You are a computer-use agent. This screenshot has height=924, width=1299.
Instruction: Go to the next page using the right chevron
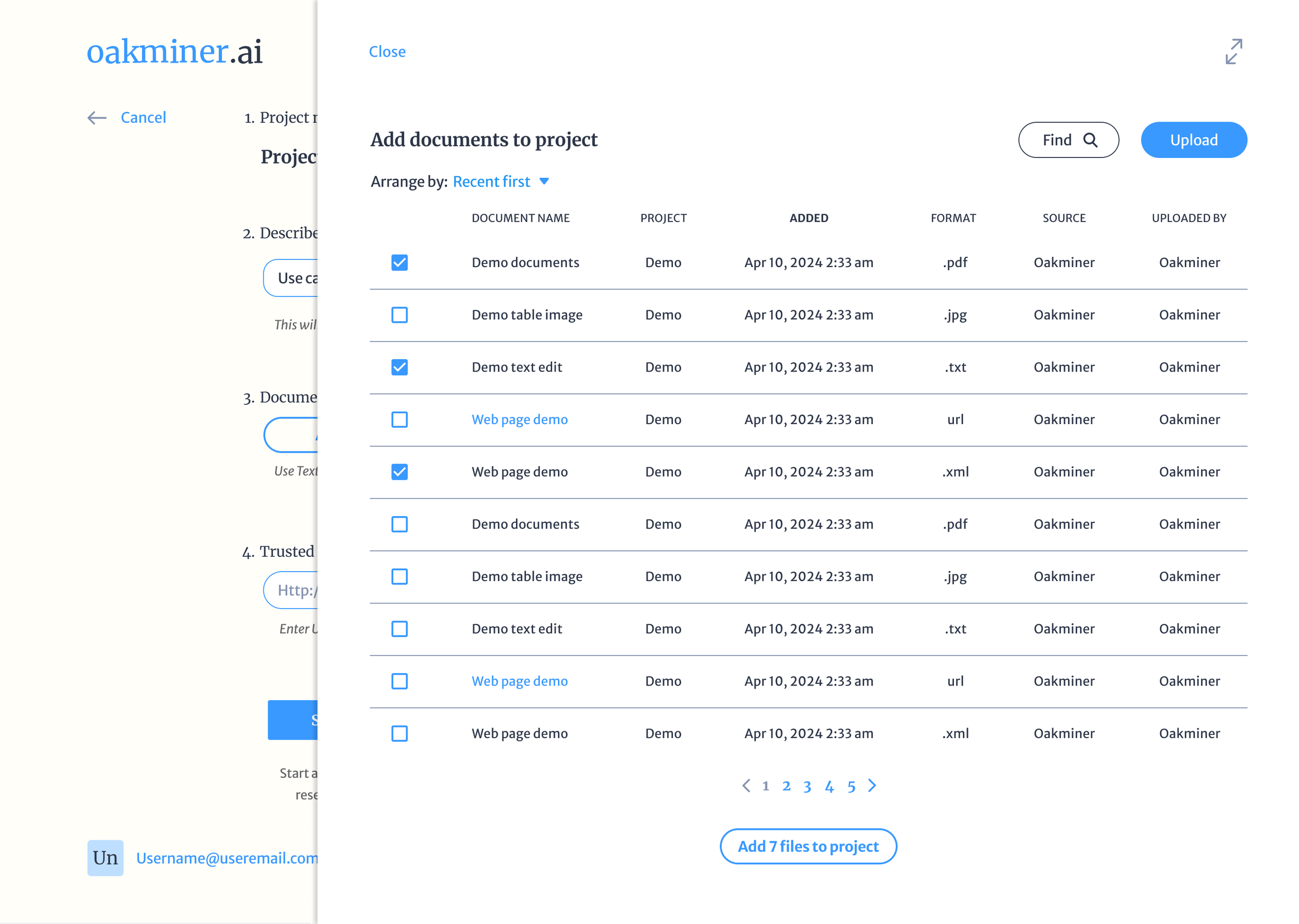point(872,786)
